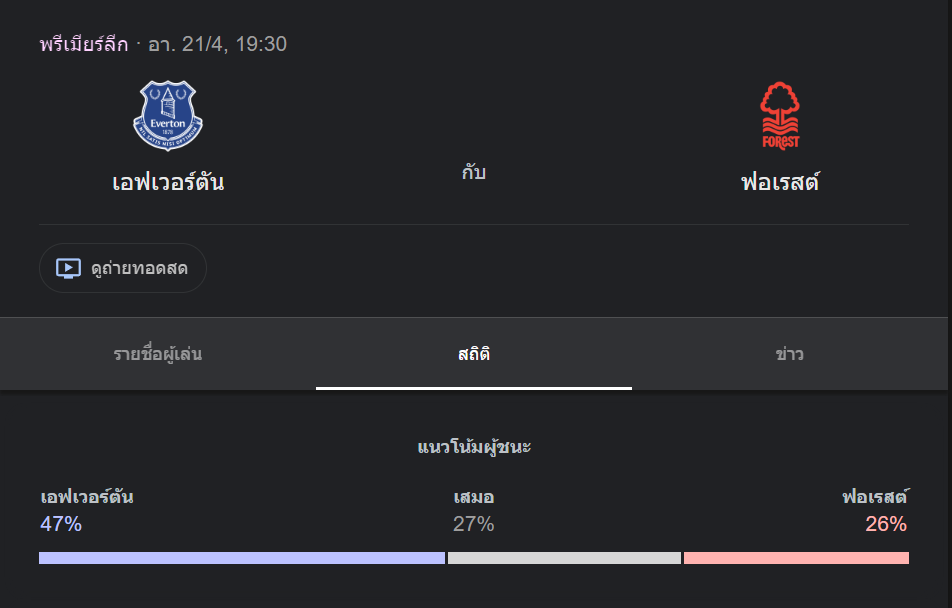The width and height of the screenshot is (952, 608).
Task: Open the รายชื่อผู้เล่น lineups tab
Action: pos(158,354)
